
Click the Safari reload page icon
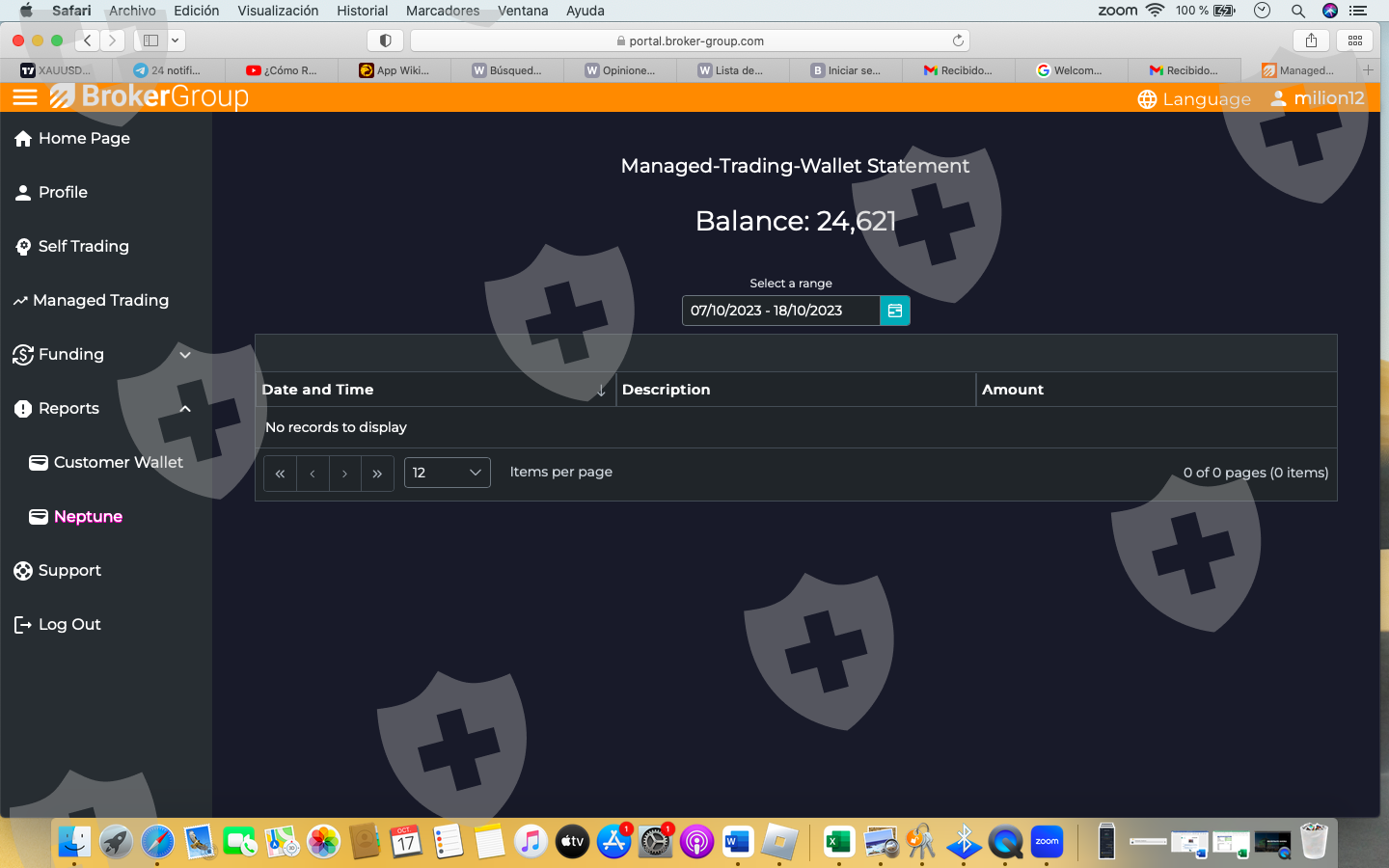point(958,41)
